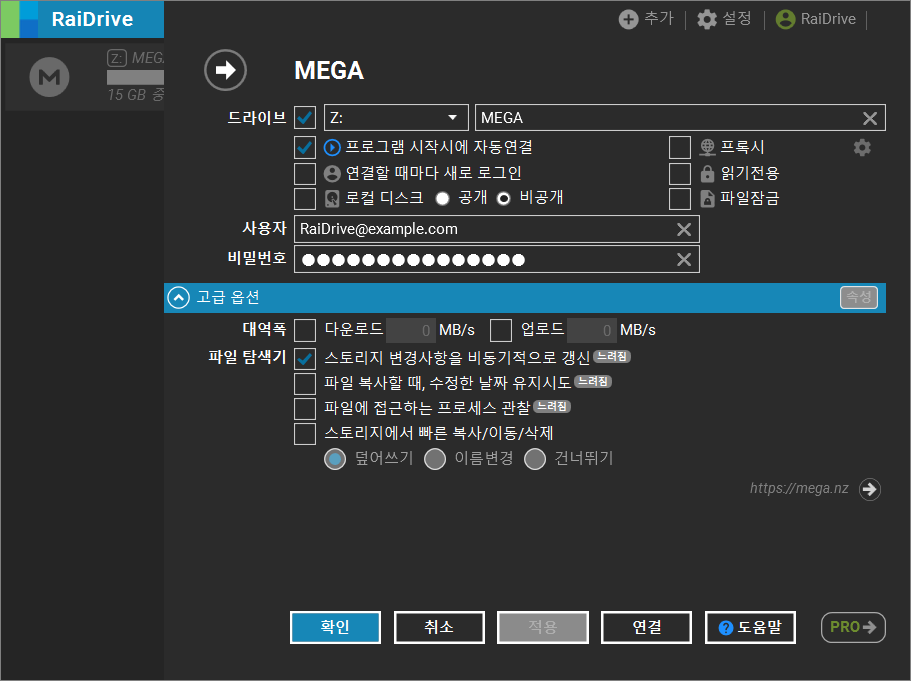Clear the 비밀번호 password field
This screenshot has width=911, height=681.
tap(684, 259)
